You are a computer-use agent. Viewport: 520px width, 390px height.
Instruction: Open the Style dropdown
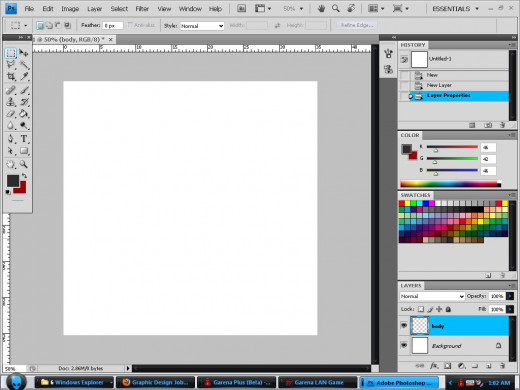(x=202, y=26)
